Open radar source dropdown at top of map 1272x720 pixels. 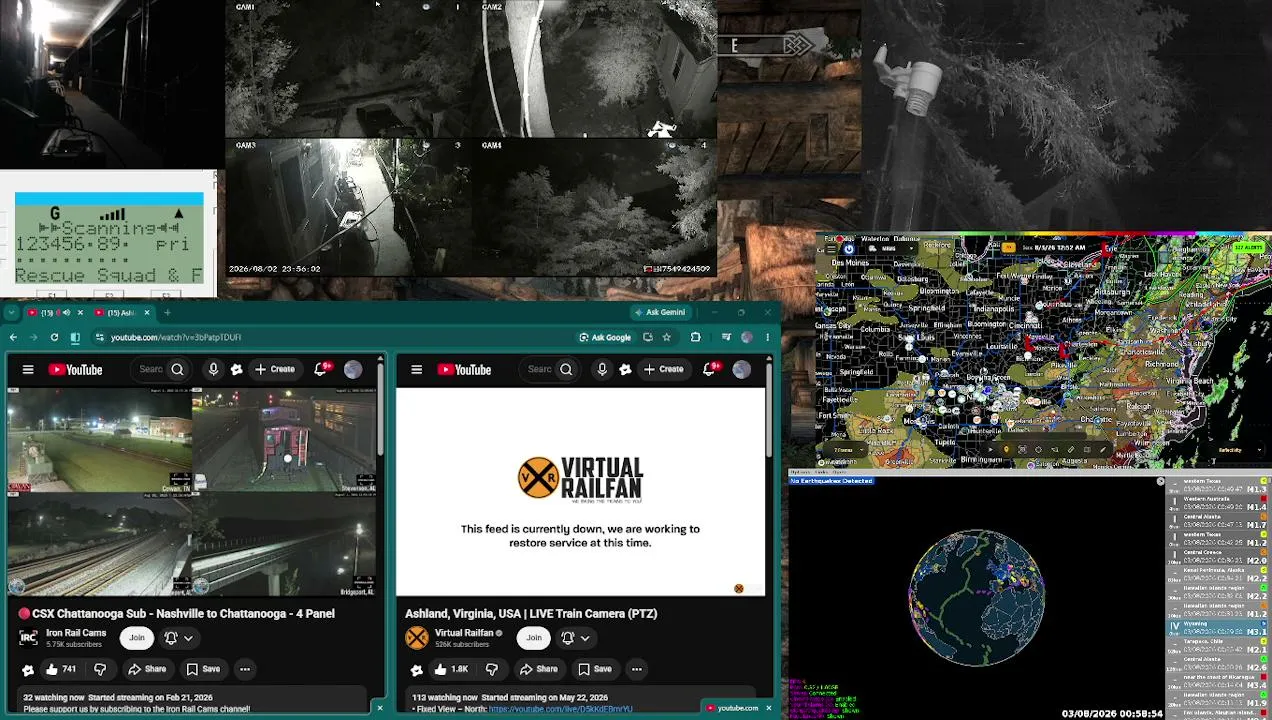[891, 248]
